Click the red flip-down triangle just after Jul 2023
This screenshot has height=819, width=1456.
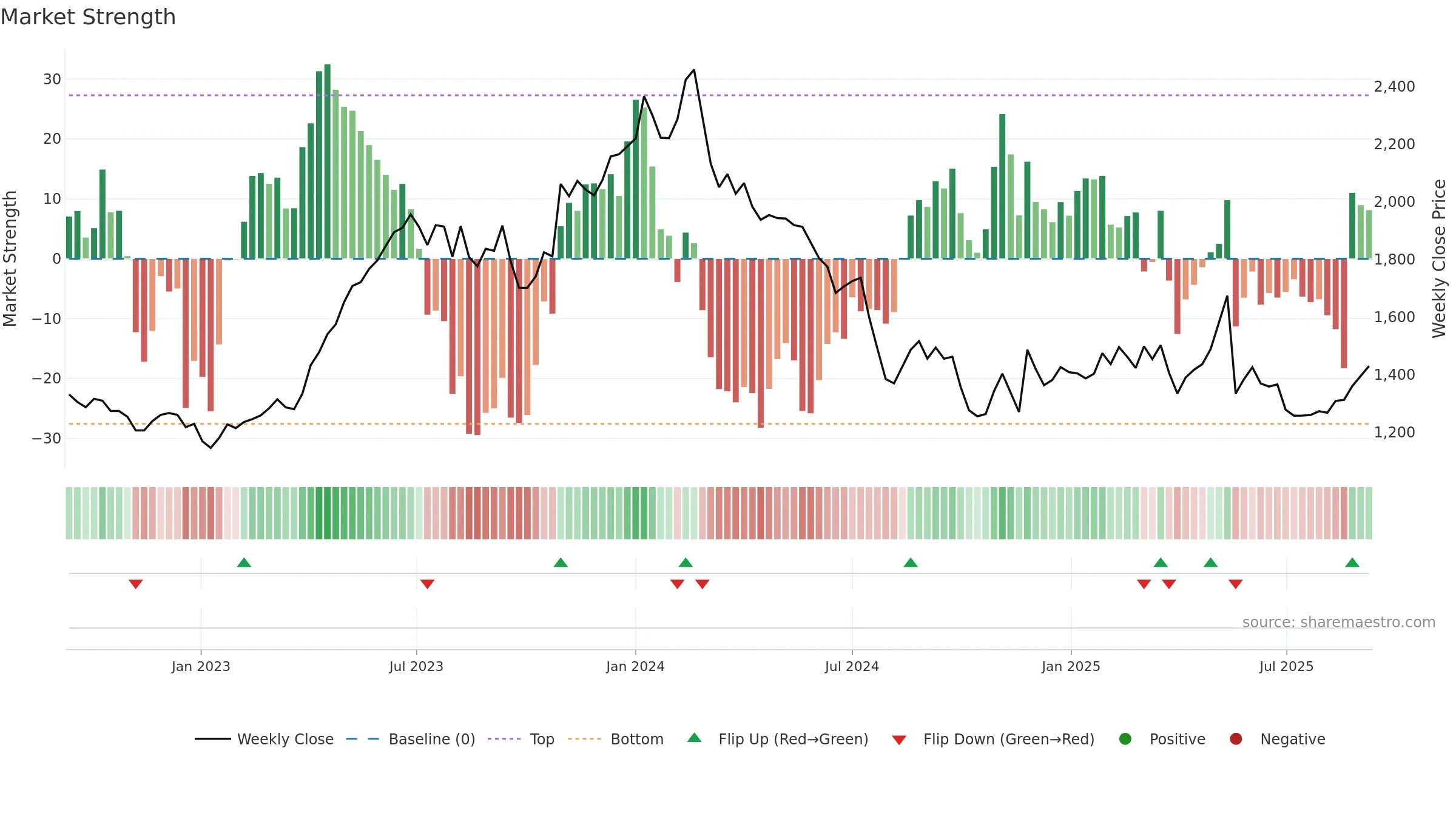point(427,584)
